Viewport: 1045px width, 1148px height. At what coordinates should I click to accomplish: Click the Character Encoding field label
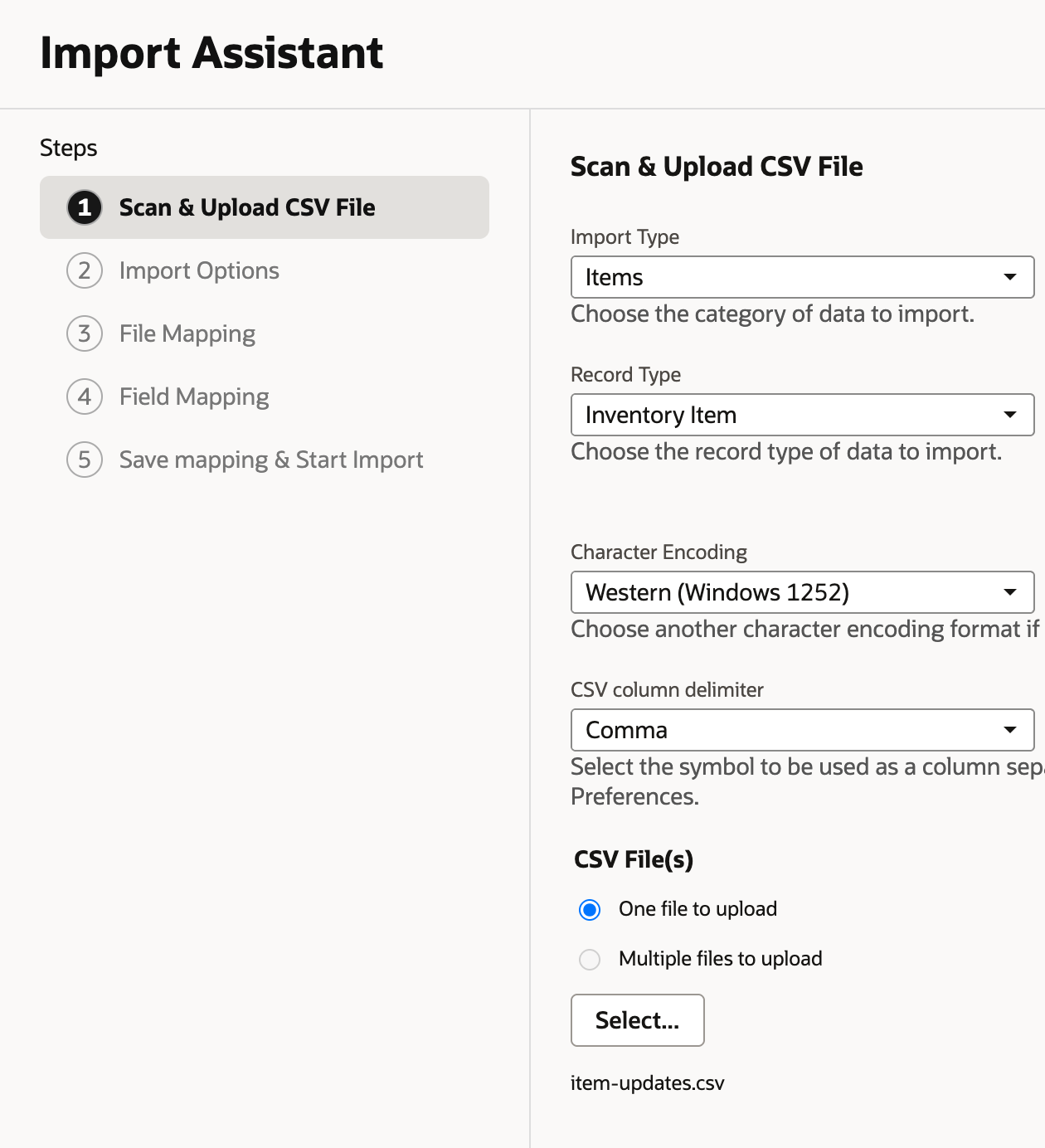pyautogui.click(x=659, y=552)
